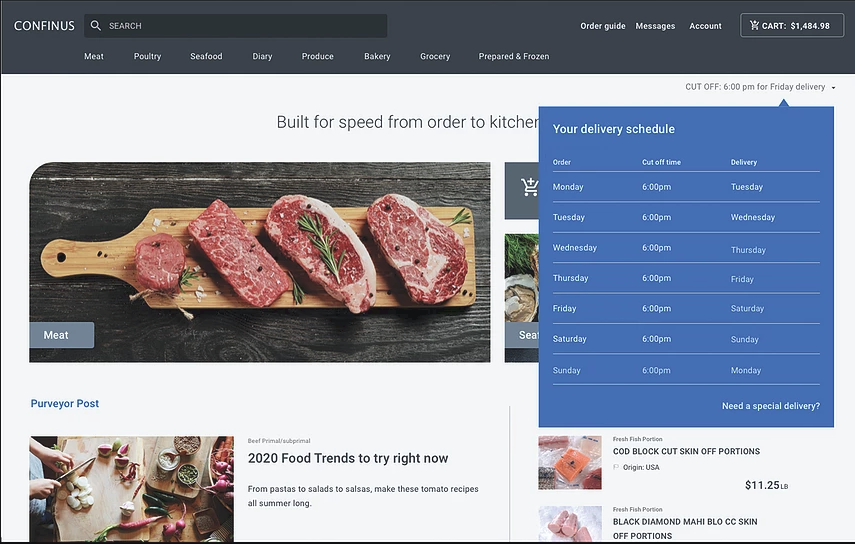Open the cart icon showing $1,484.98

(x=754, y=25)
